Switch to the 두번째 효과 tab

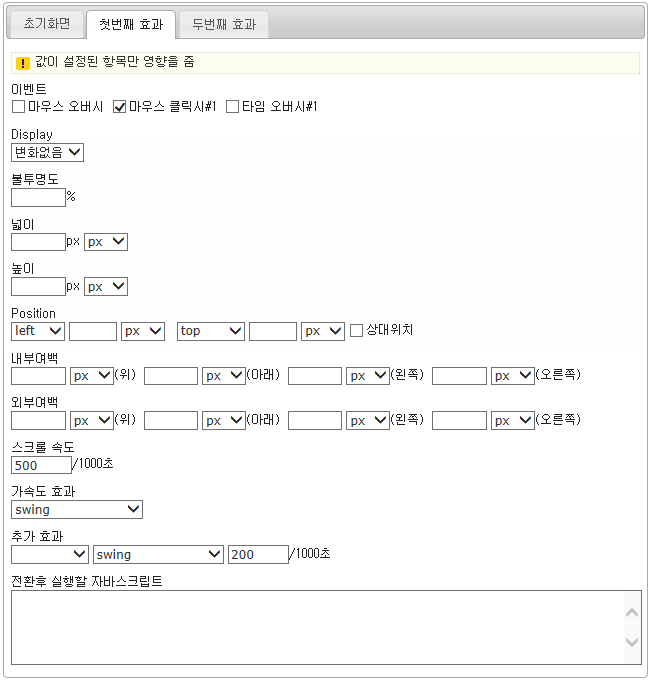click(224, 24)
